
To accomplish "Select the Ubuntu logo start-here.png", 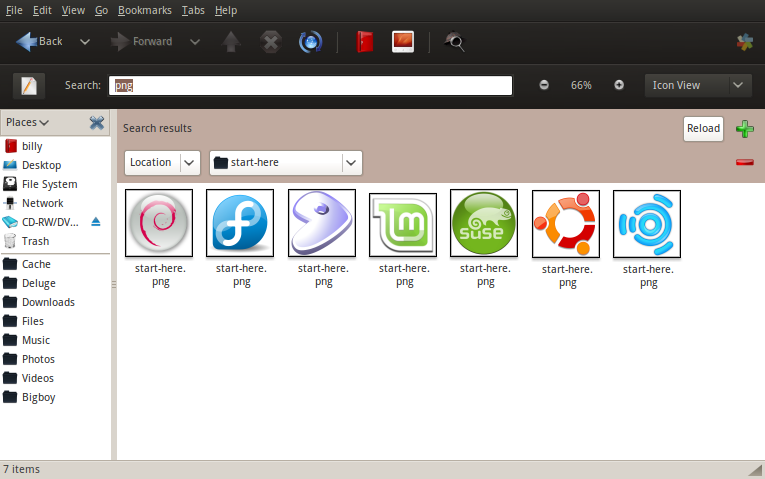I will pyautogui.click(x=566, y=224).
